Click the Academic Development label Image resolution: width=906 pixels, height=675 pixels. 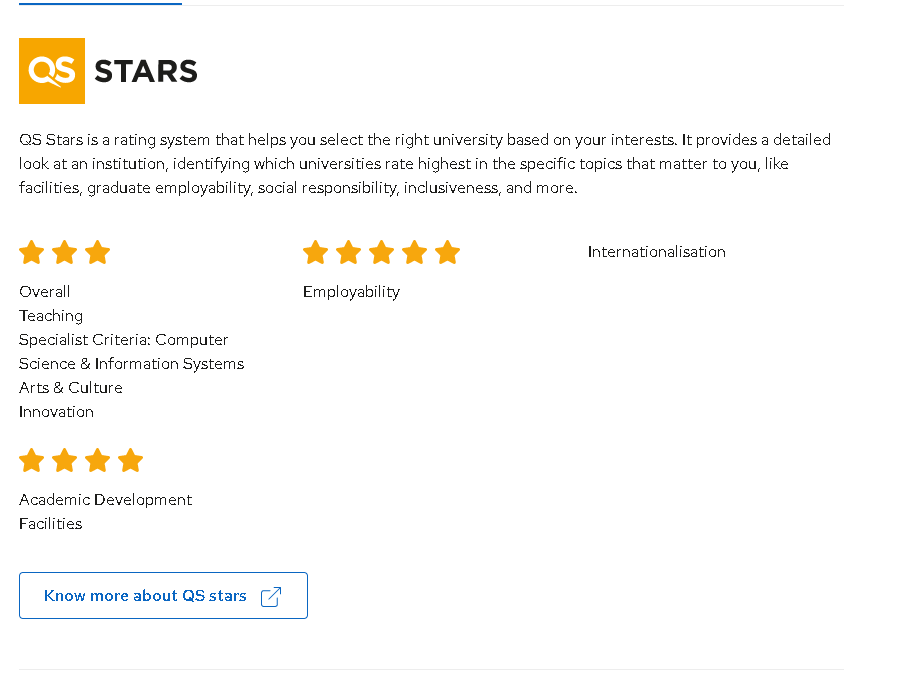105,499
